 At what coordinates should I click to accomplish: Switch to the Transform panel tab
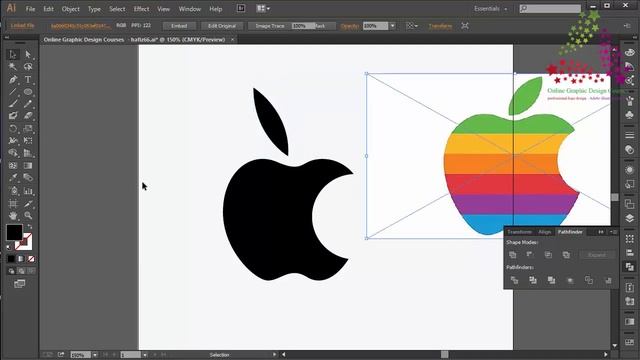[x=520, y=232]
